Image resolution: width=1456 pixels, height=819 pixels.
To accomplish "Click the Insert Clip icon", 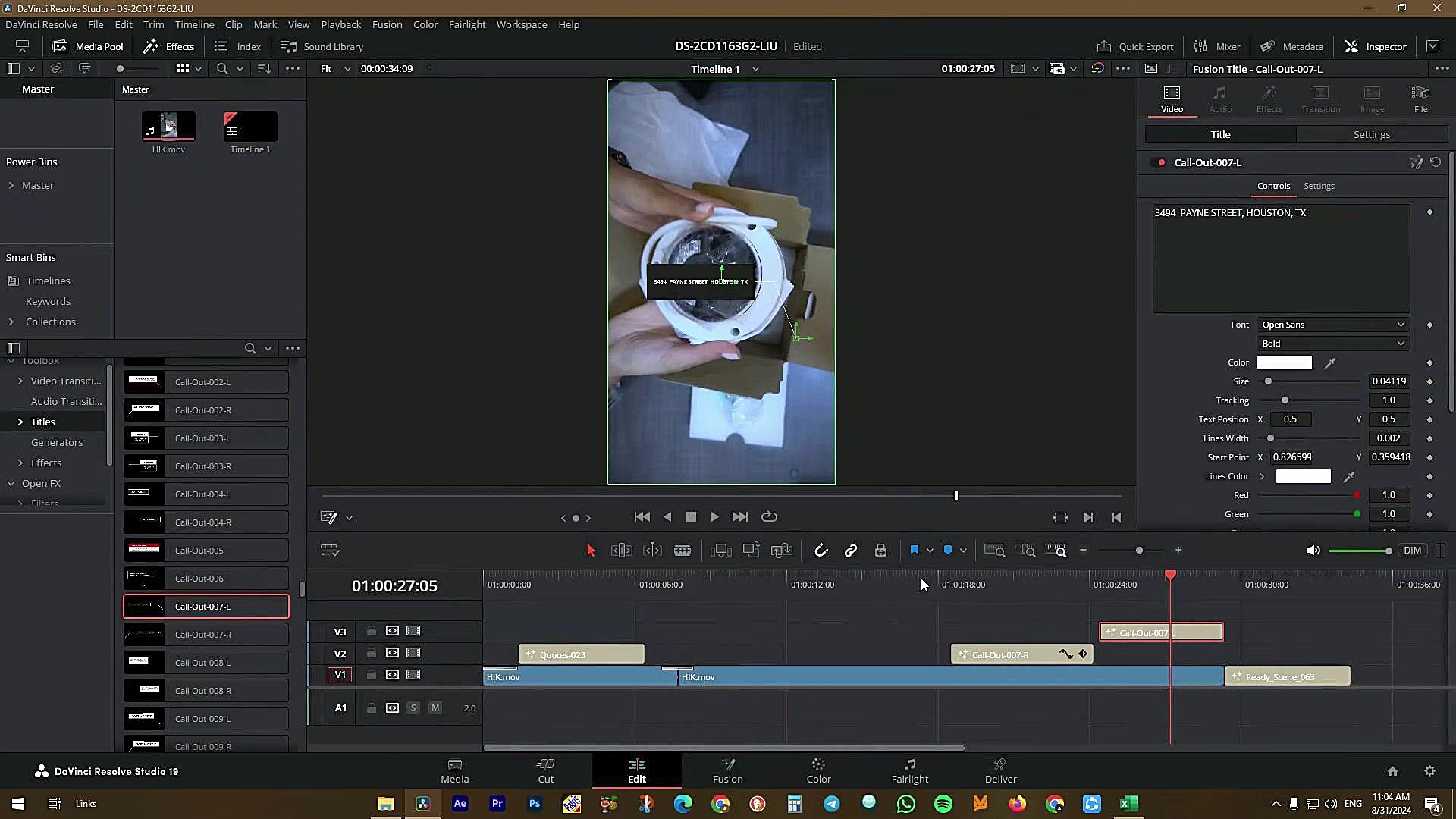I will click(720, 551).
